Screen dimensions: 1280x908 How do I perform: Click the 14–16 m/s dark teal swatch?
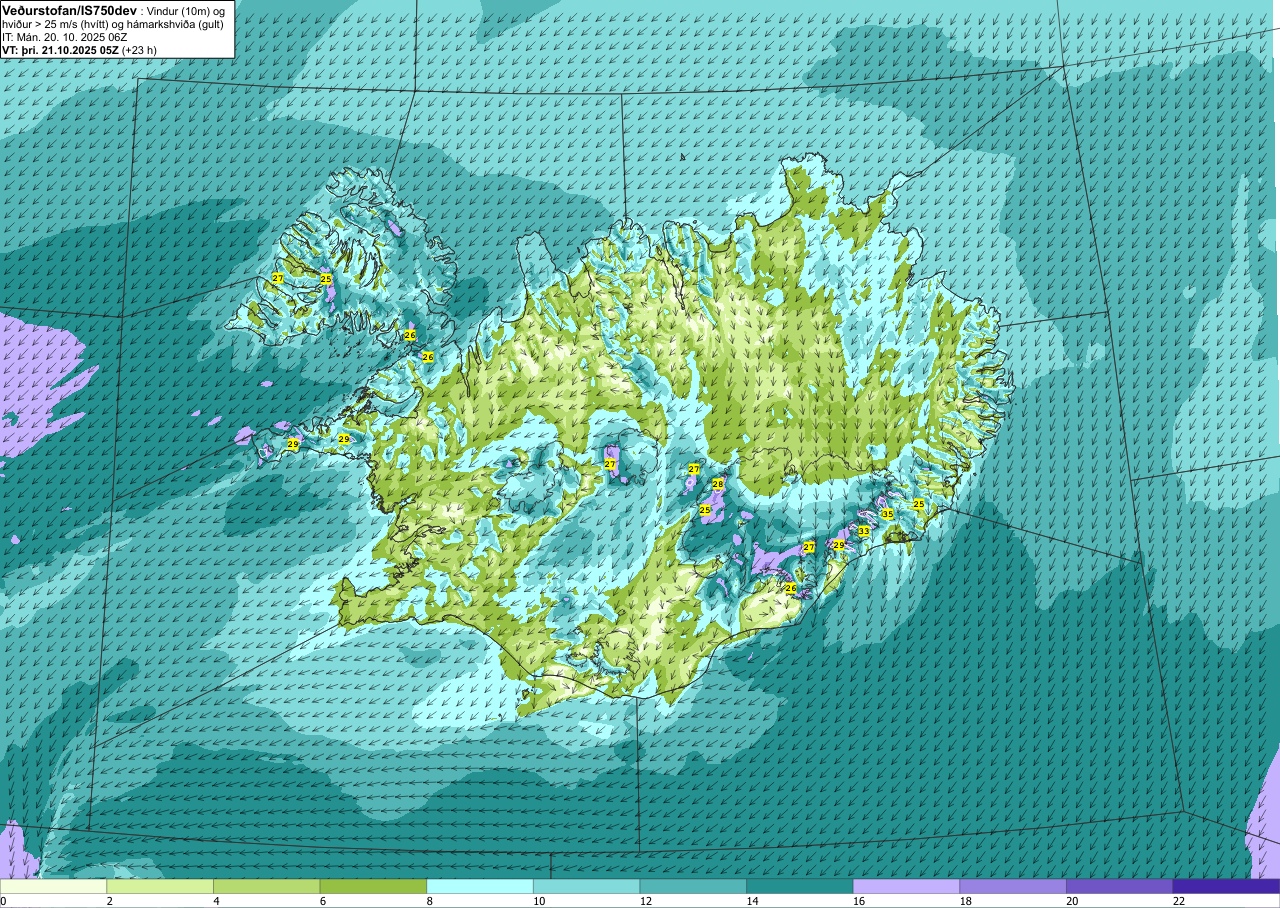(800, 886)
